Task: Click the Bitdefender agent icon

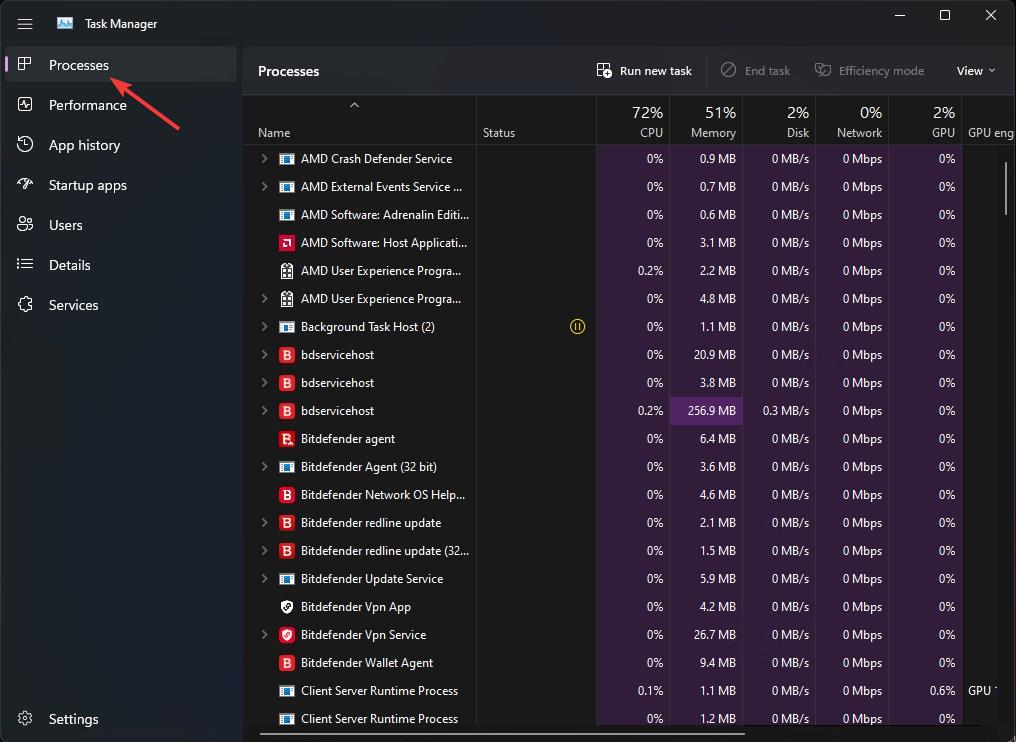Action: point(286,439)
